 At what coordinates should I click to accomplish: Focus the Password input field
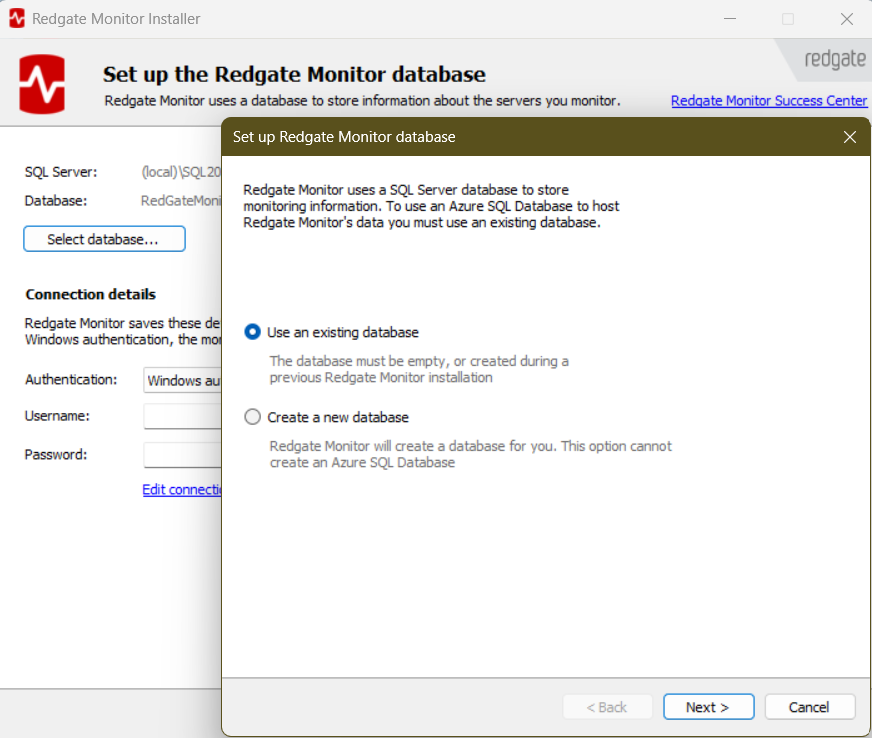tap(182, 455)
